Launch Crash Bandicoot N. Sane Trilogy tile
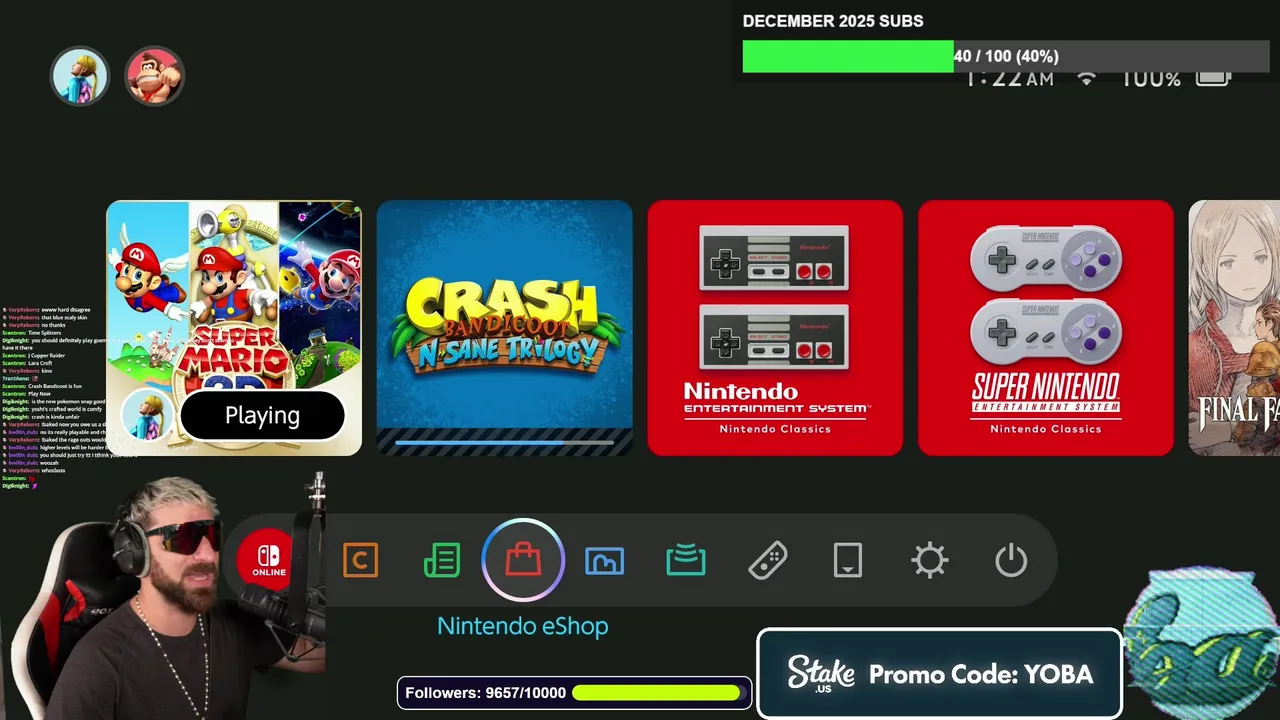This screenshot has height=720, width=1280. tap(505, 328)
